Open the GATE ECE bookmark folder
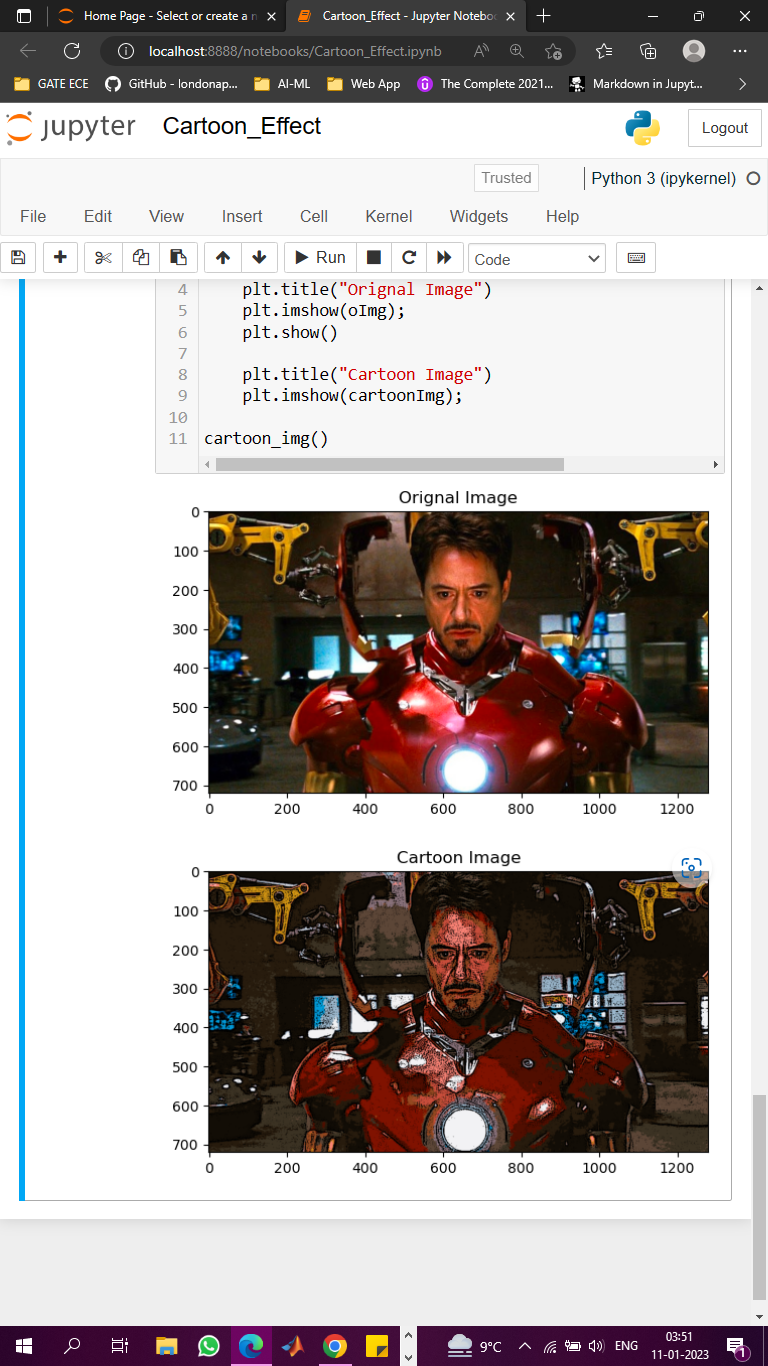 (52, 84)
